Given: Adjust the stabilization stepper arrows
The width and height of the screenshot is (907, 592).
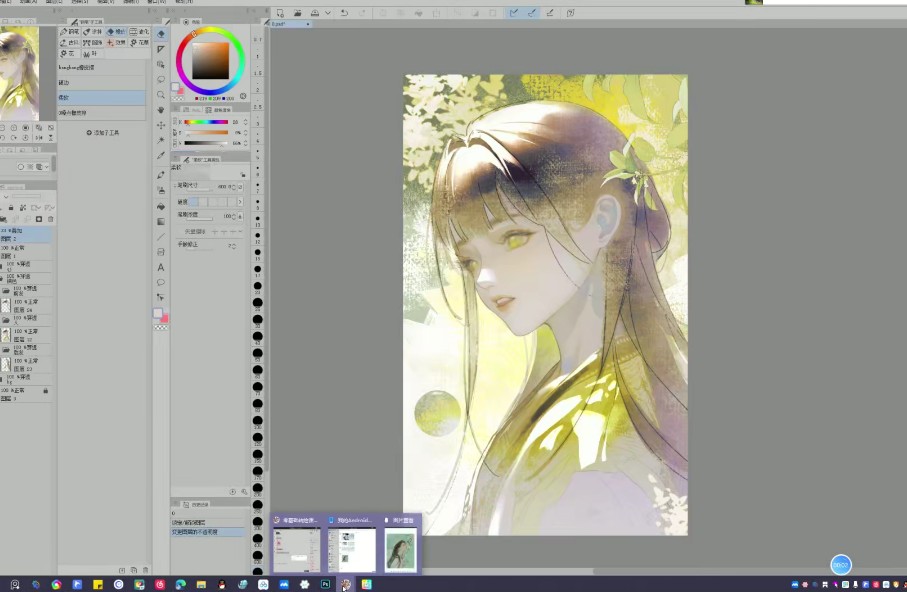Looking at the screenshot, I should pos(234,246).
